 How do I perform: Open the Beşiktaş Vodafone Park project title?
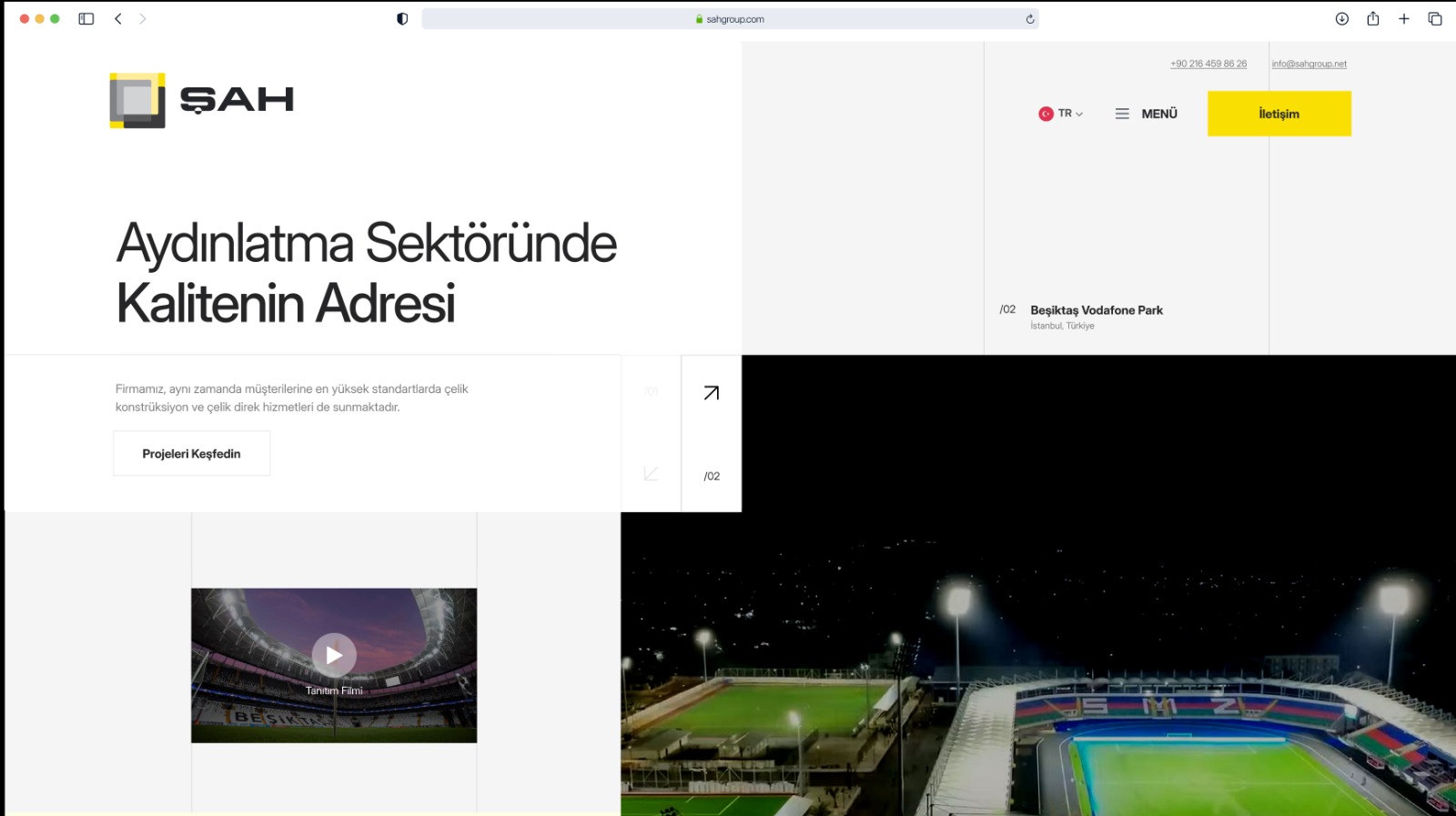1097,310
